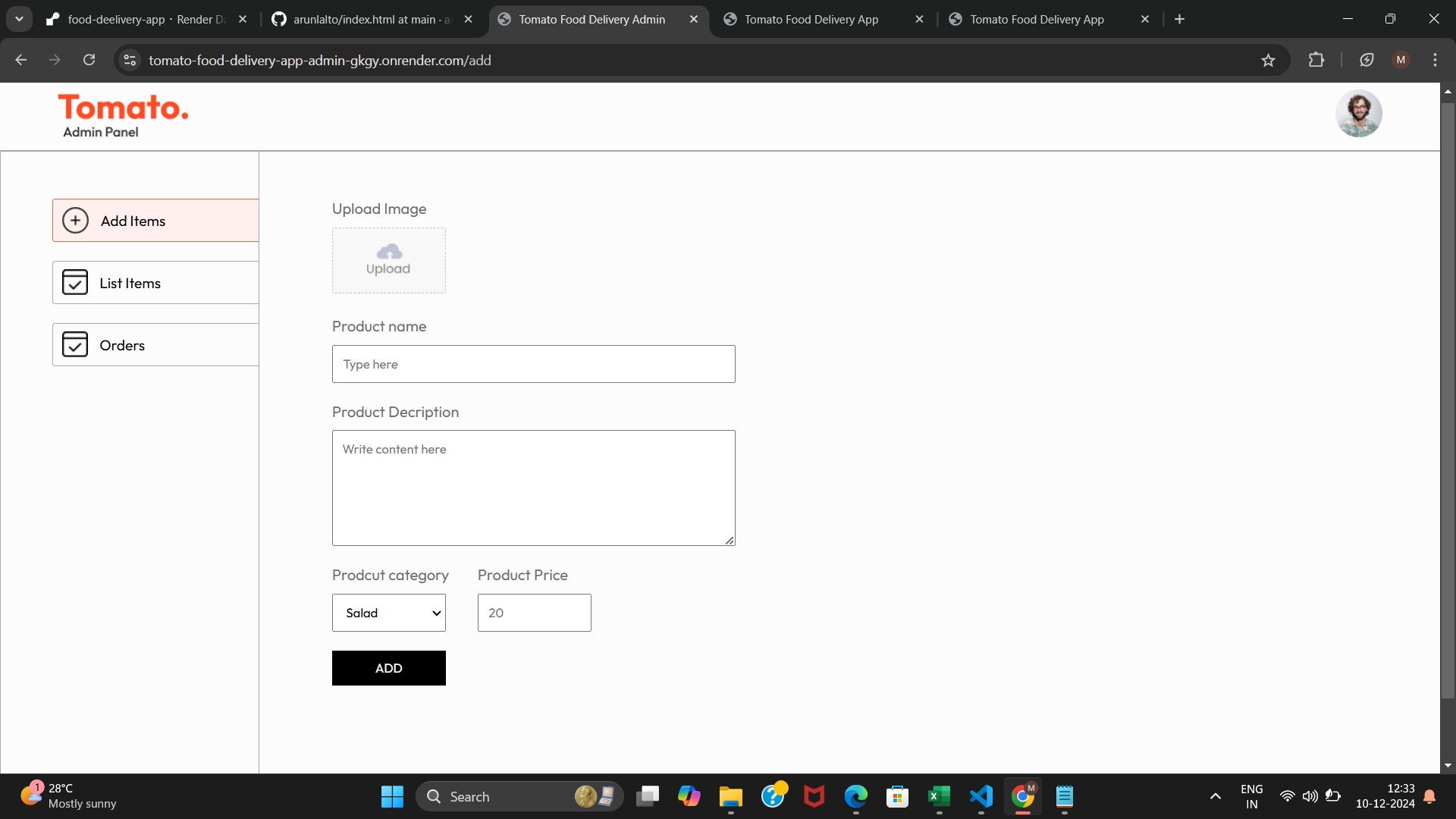Click the checklist icon beside List Items

[x=75, y=283]
